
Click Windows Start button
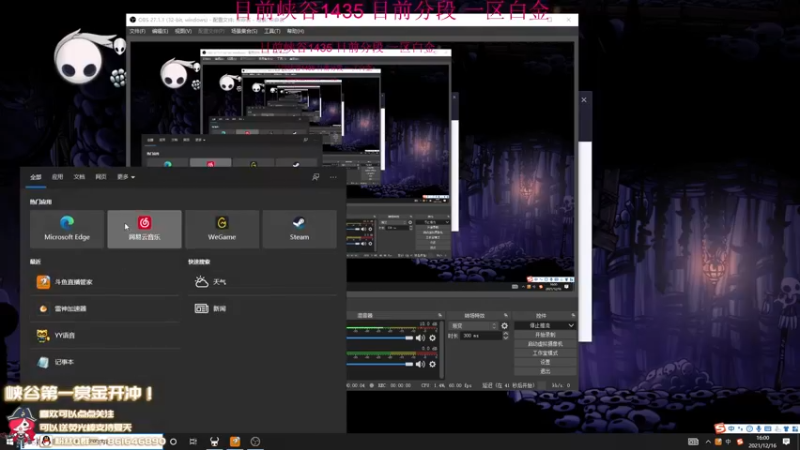coord(9,442)
